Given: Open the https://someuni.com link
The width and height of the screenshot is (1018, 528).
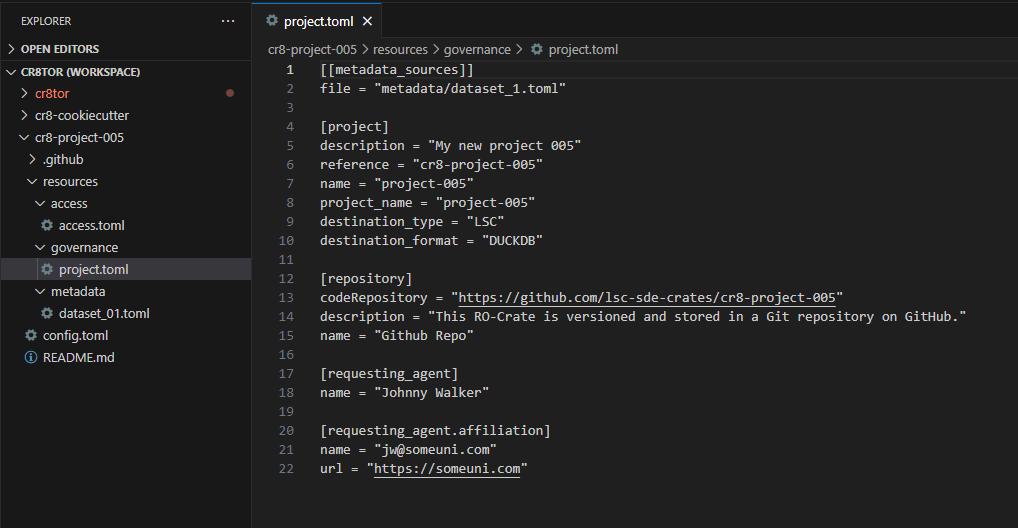Looking at the screenshot, I should tap(447, 468).
